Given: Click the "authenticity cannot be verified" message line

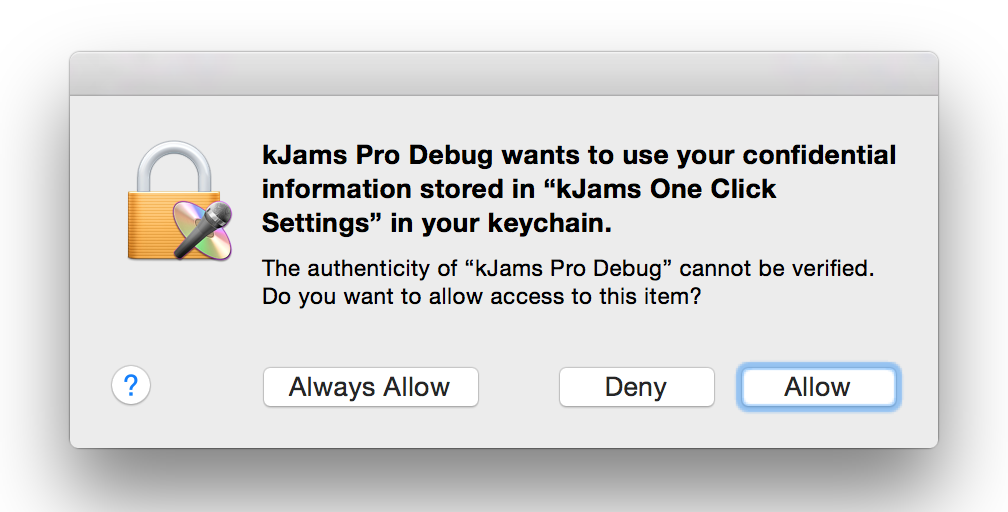Looking at the screenshot, I should [575, 268].
